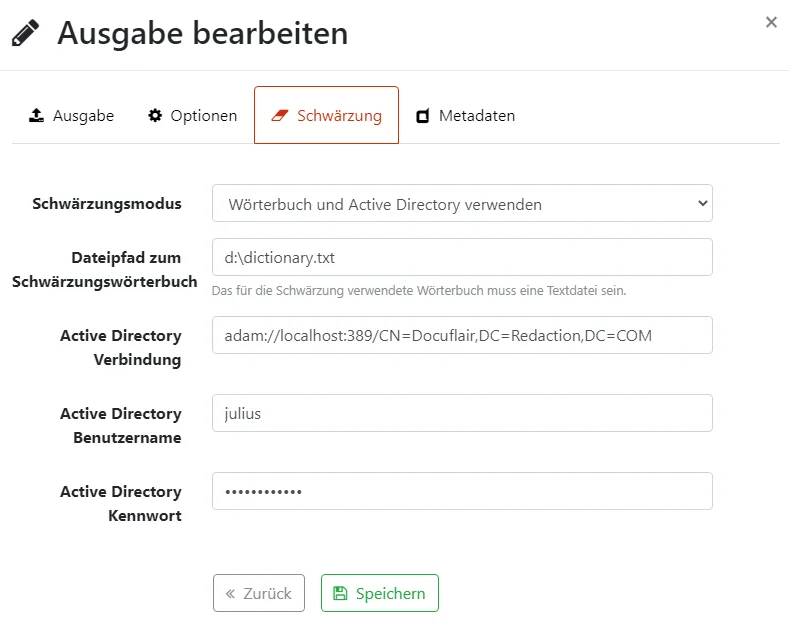Switch to the Ausgabe tab

click(x=83, y=115)
